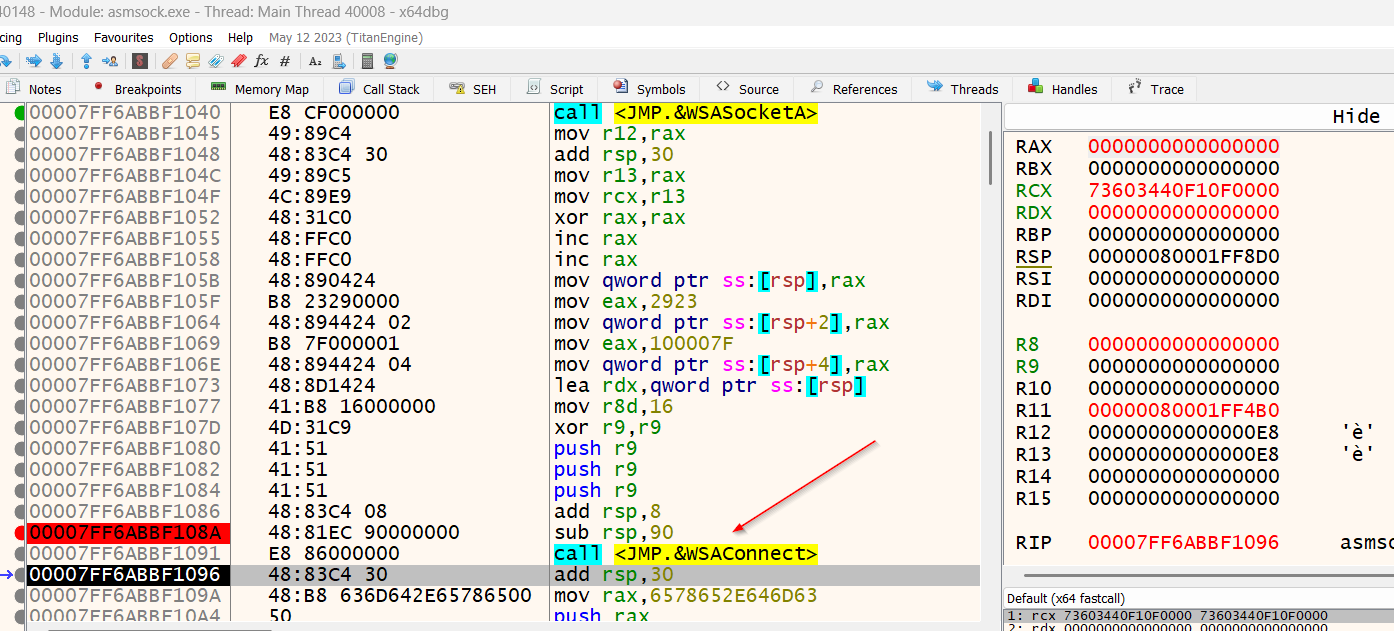Viewport: 1394px width, 631px height.
Task: Toggle breakpoint bullet at address 00007FF6ABBF109A
Action: (x=20, y=595)
